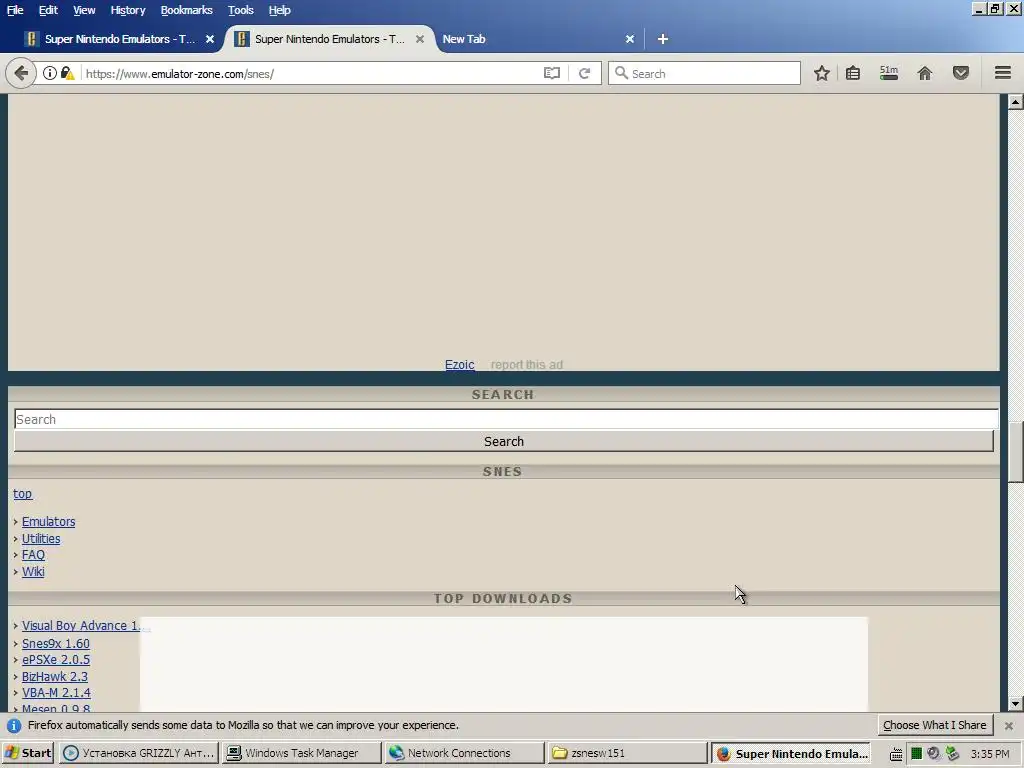Viewport: 1024px width, 768px height.
Task: Click the scrollbar down arrow
Action: 1015,704
